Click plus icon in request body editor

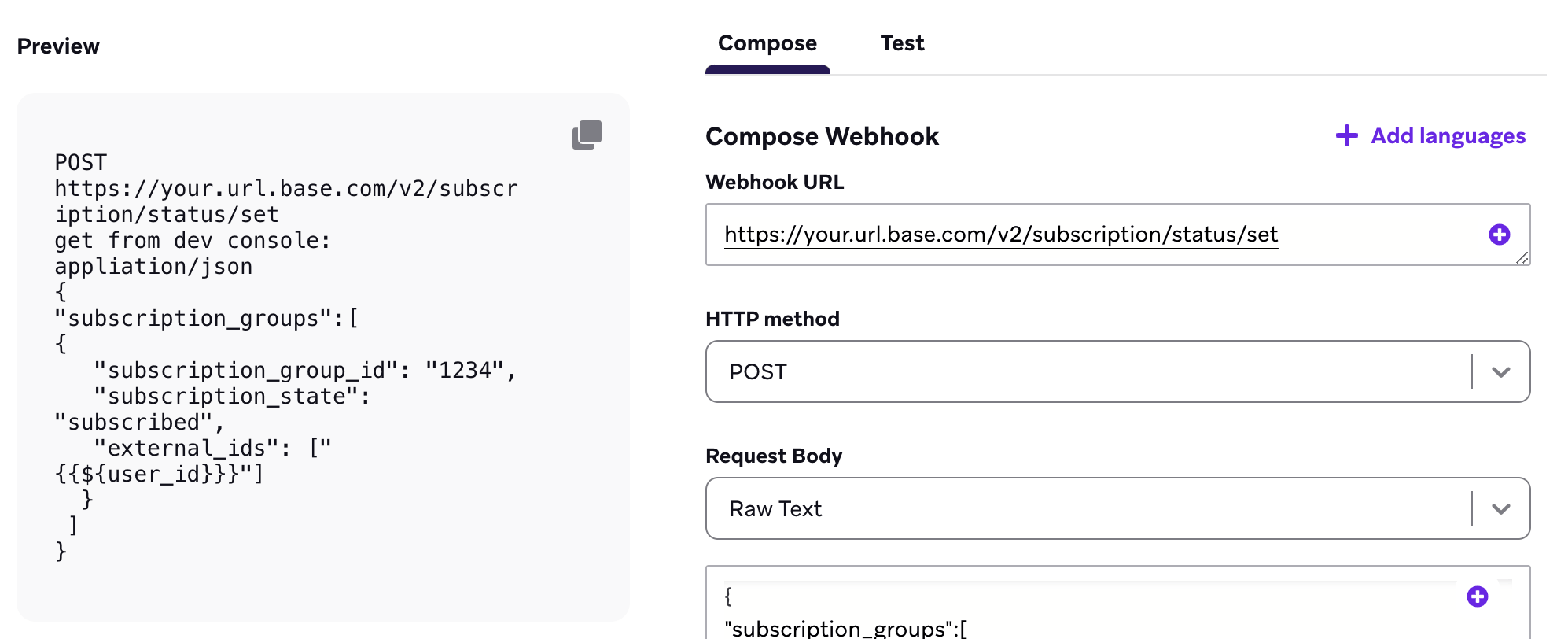point(1477,597)
